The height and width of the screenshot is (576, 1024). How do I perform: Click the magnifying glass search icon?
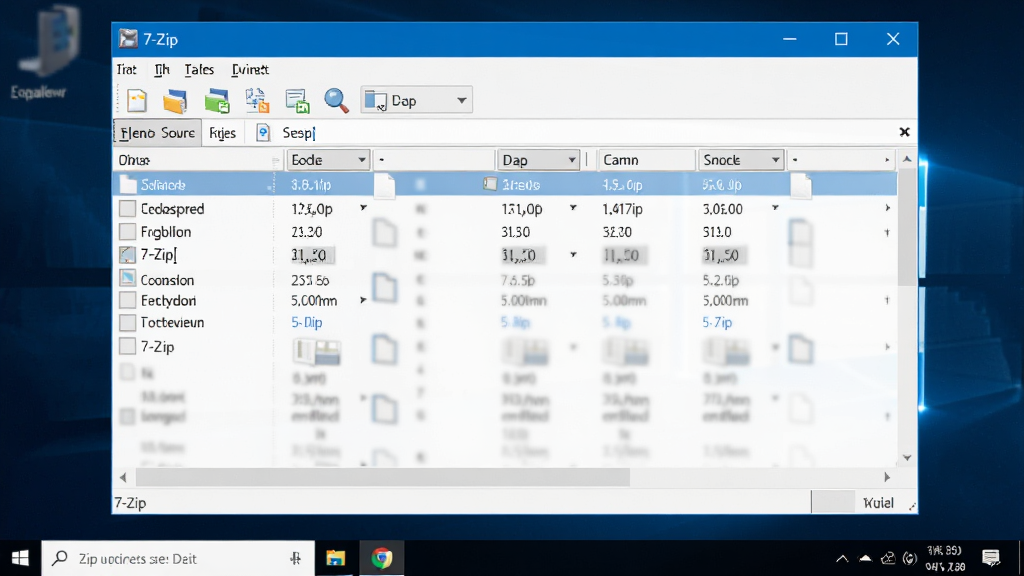pyautogui.click(x=336, y=101)
